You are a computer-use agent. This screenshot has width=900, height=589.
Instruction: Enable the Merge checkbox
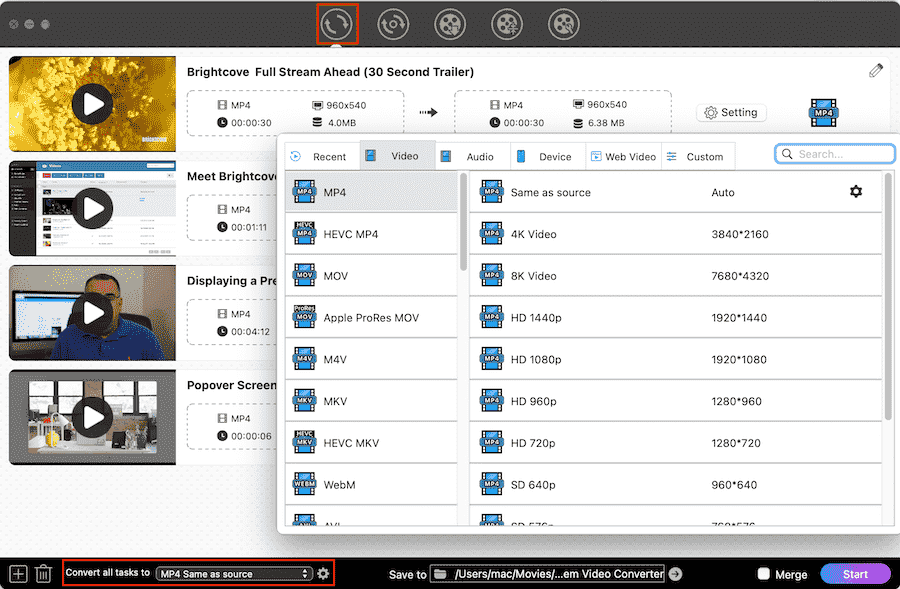[x=763, y=574]
